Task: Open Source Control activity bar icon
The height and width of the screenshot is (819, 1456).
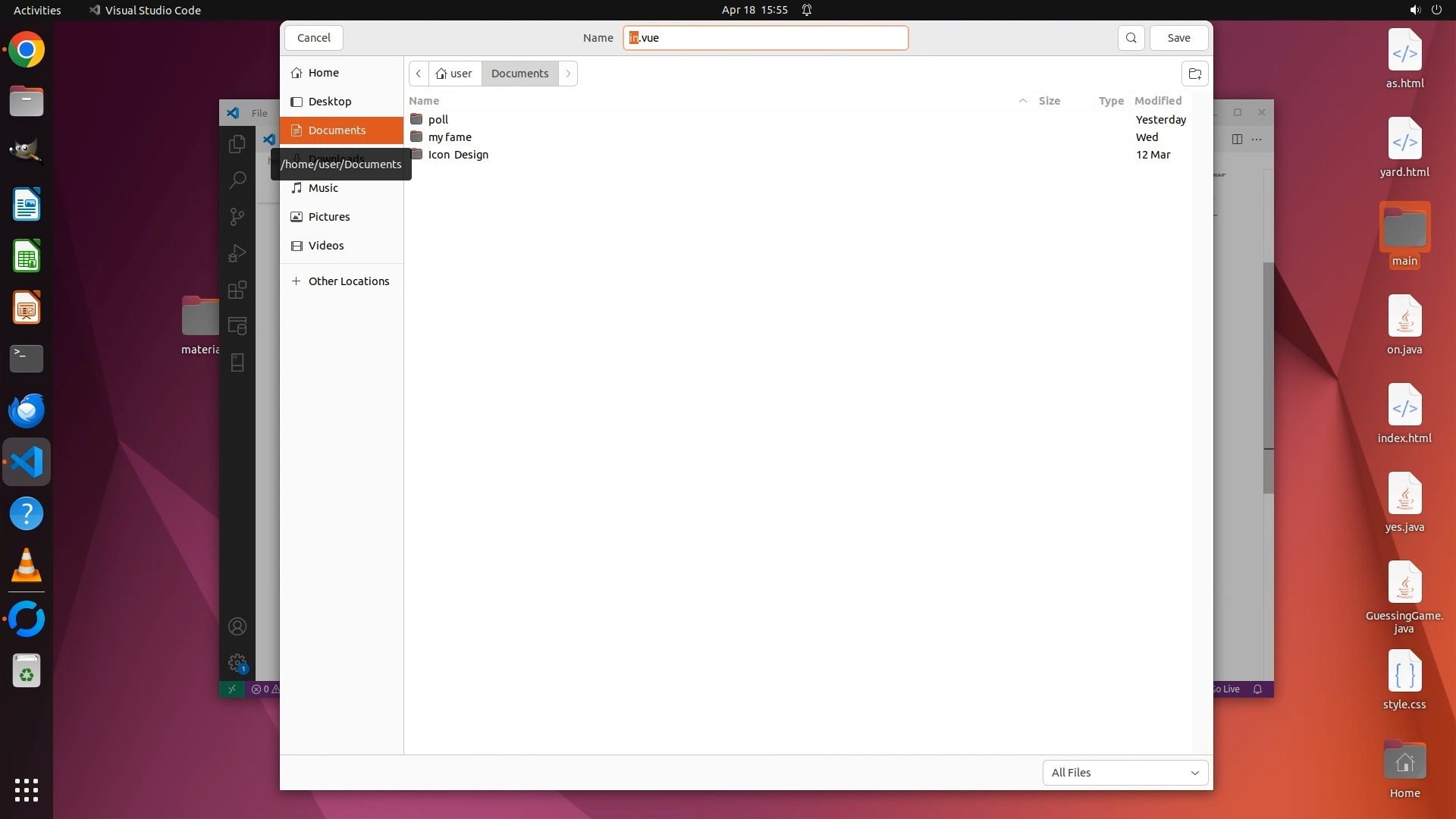Action: 237,217
